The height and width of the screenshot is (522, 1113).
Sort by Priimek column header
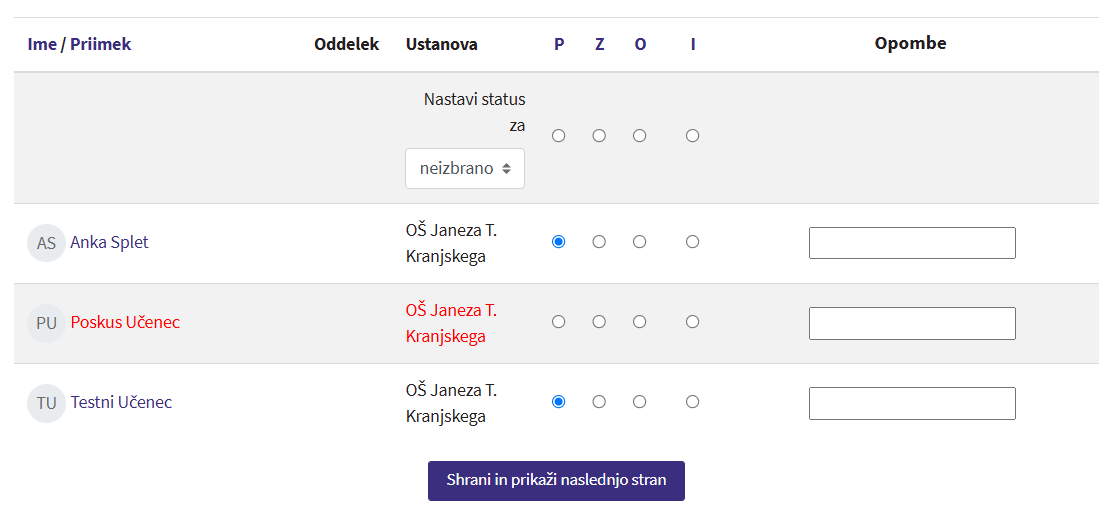[100, 44]
